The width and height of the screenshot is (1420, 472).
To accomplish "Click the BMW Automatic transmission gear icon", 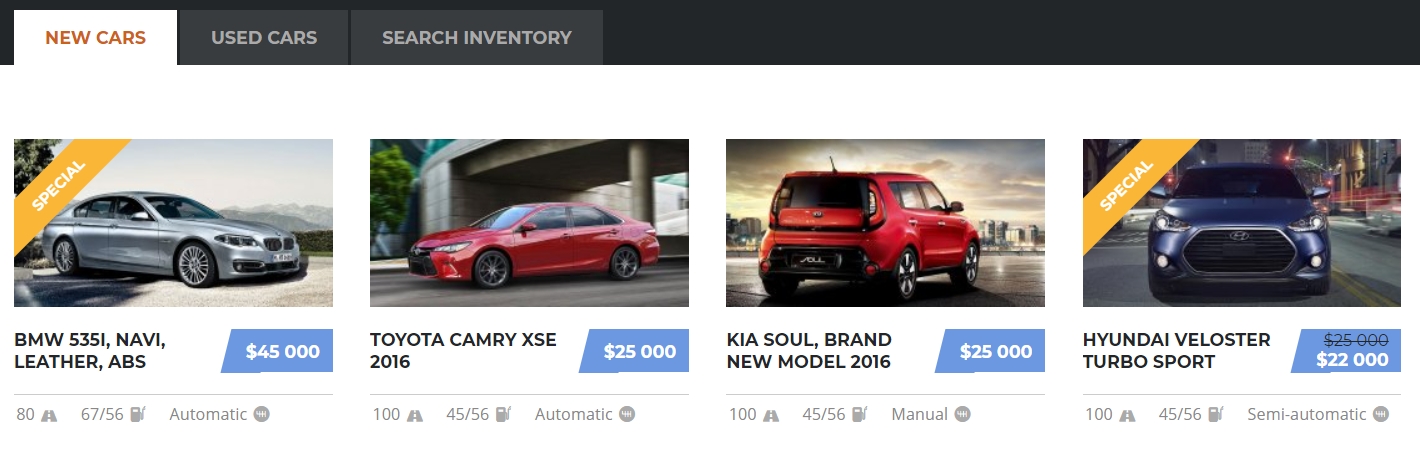I will pyautogui.click(x=261, y=414).
